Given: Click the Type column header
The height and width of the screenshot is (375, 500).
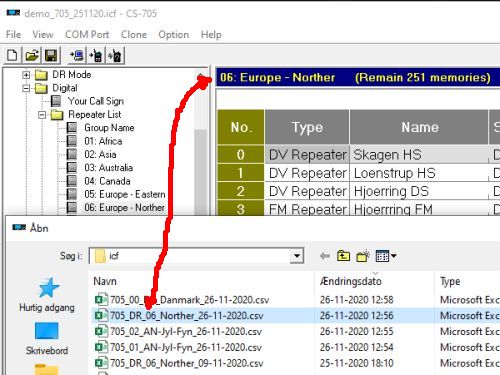Looking at the screenshot, I should [307, 127].
